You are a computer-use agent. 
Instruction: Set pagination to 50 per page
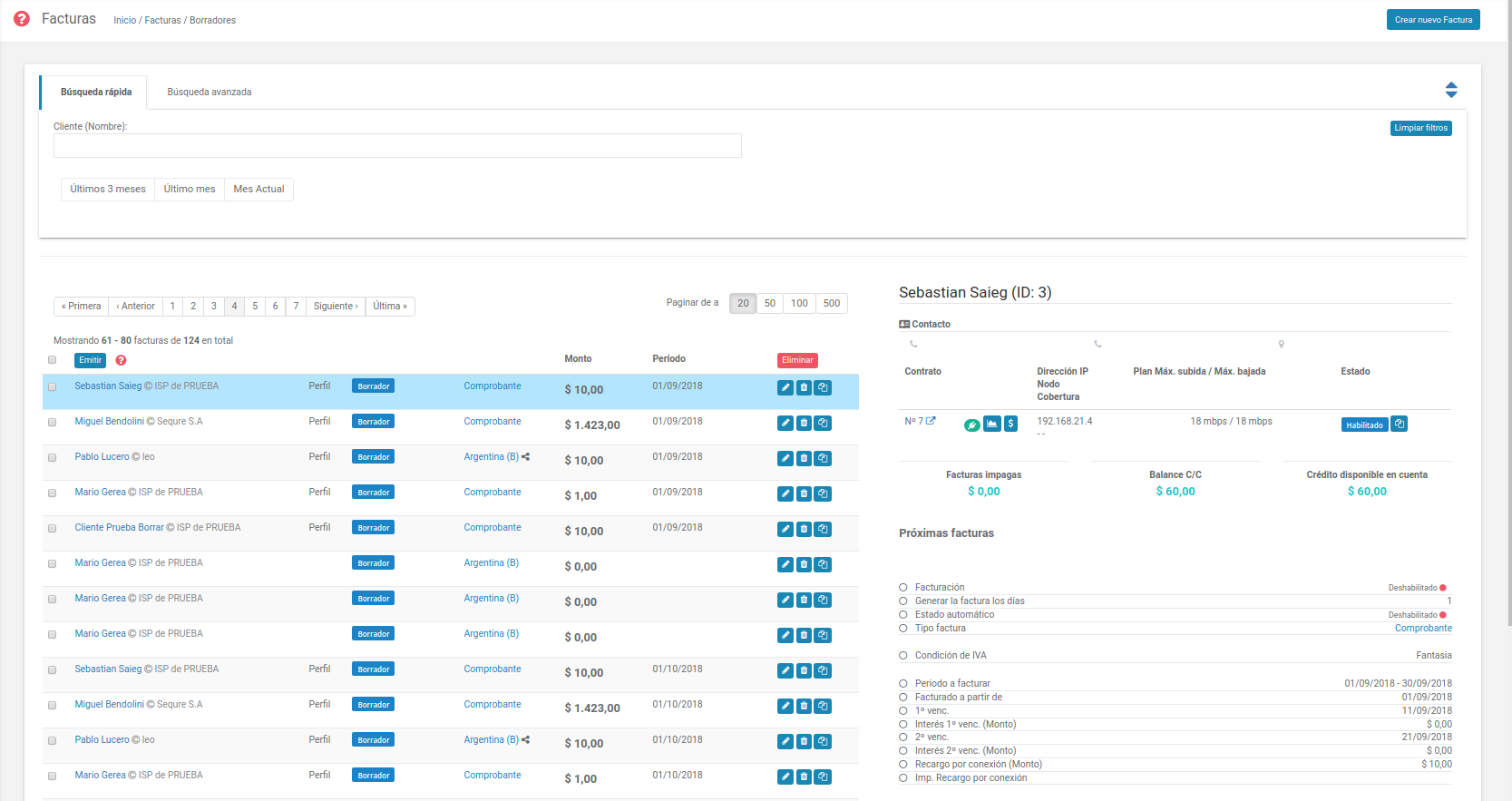[x=770, y=303]
